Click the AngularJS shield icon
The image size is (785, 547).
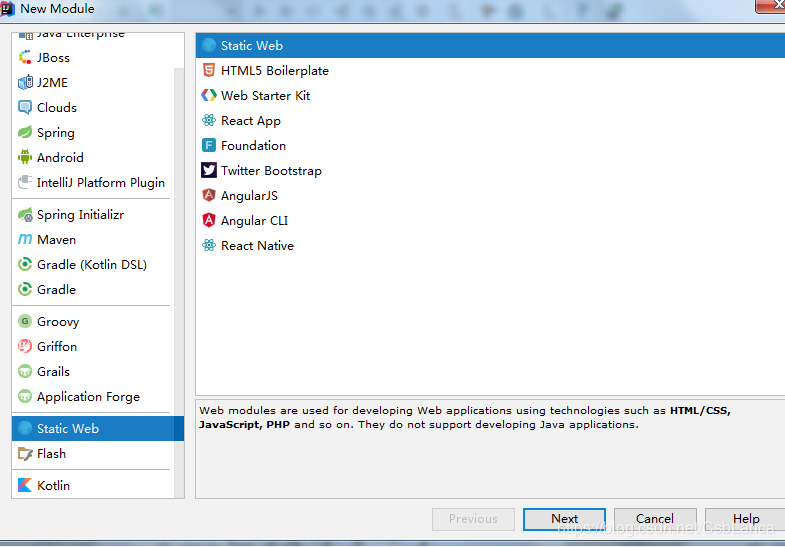tap(209, 195)
